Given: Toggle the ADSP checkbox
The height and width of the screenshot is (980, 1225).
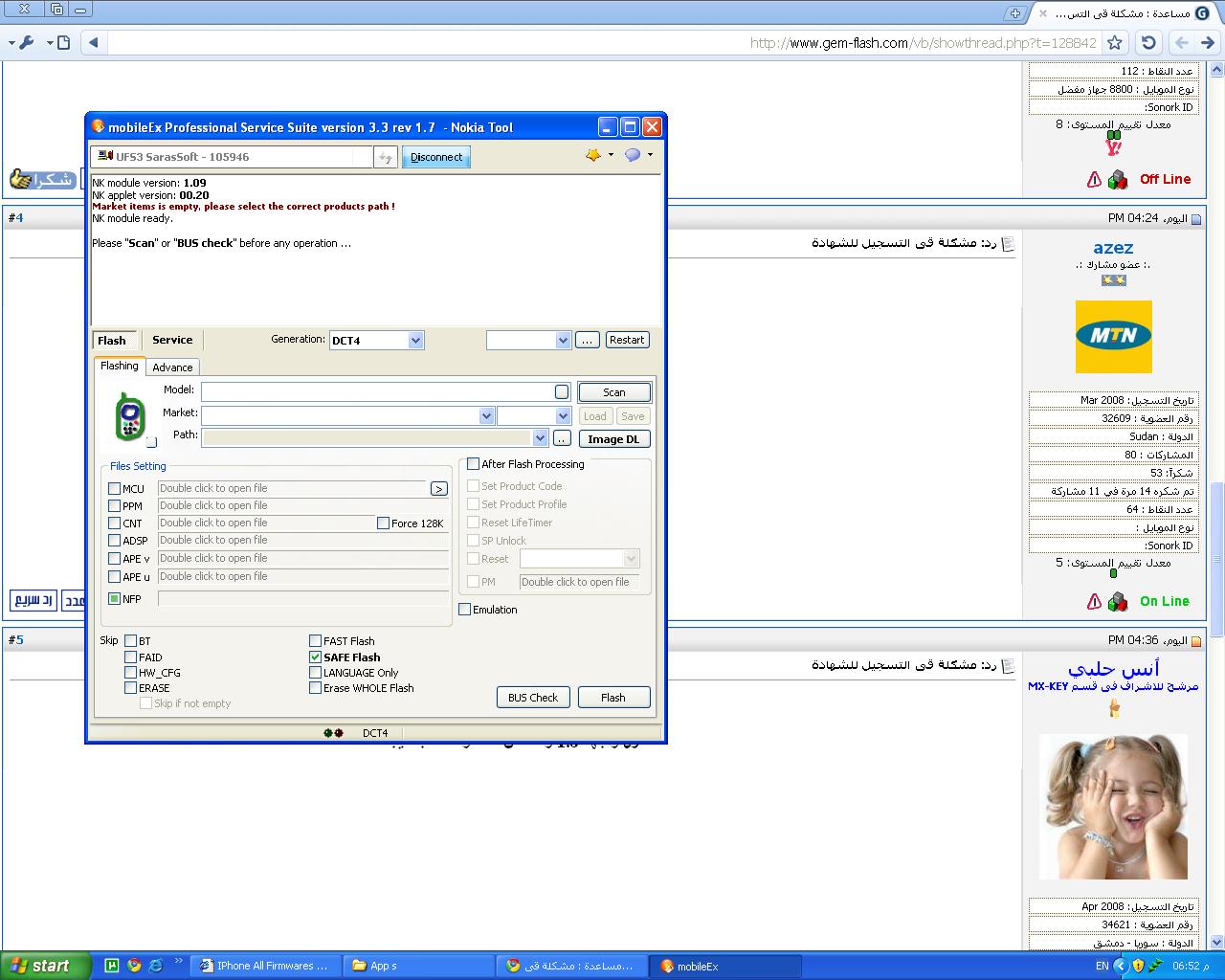Looking at the screenshot, I should tap(115, 541).
